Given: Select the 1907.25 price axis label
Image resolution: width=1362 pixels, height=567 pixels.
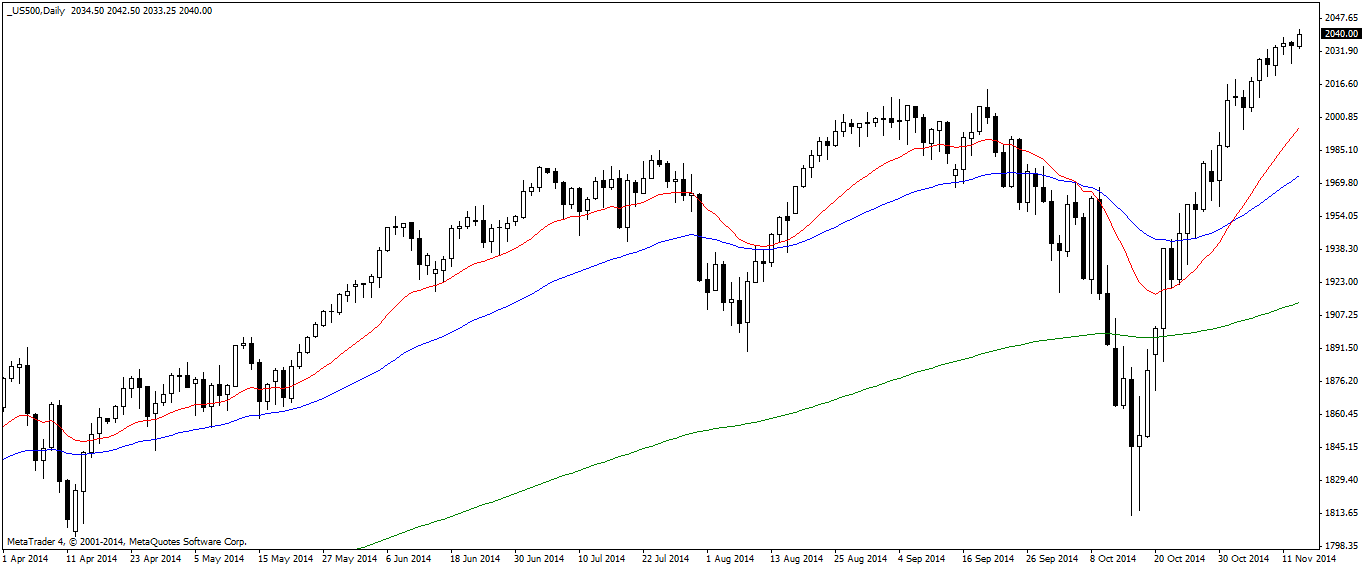Looking at the screenshot, I should pos(1341,315).
